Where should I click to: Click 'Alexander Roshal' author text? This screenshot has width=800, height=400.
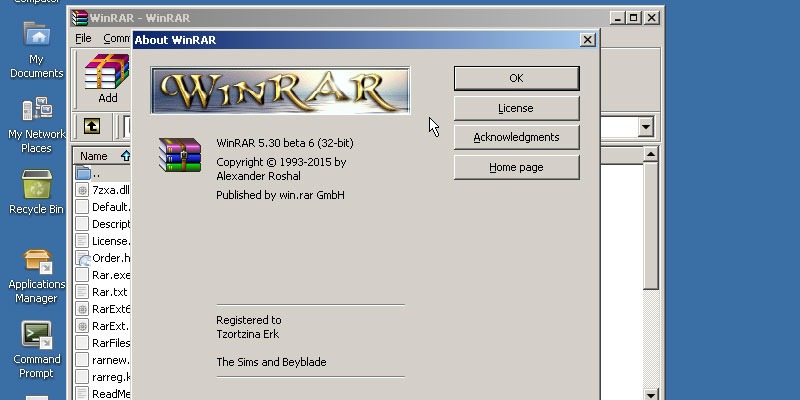pos(258,176)
